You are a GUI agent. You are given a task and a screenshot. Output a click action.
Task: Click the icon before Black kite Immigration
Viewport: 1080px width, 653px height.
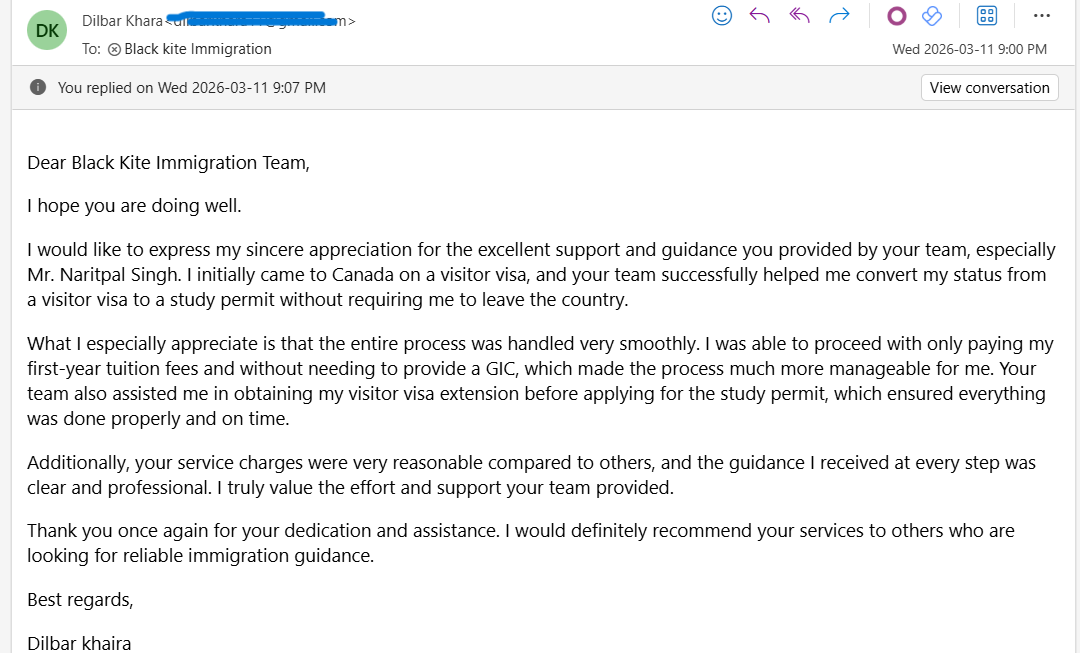pyautogui.click(x=114, y=49)
